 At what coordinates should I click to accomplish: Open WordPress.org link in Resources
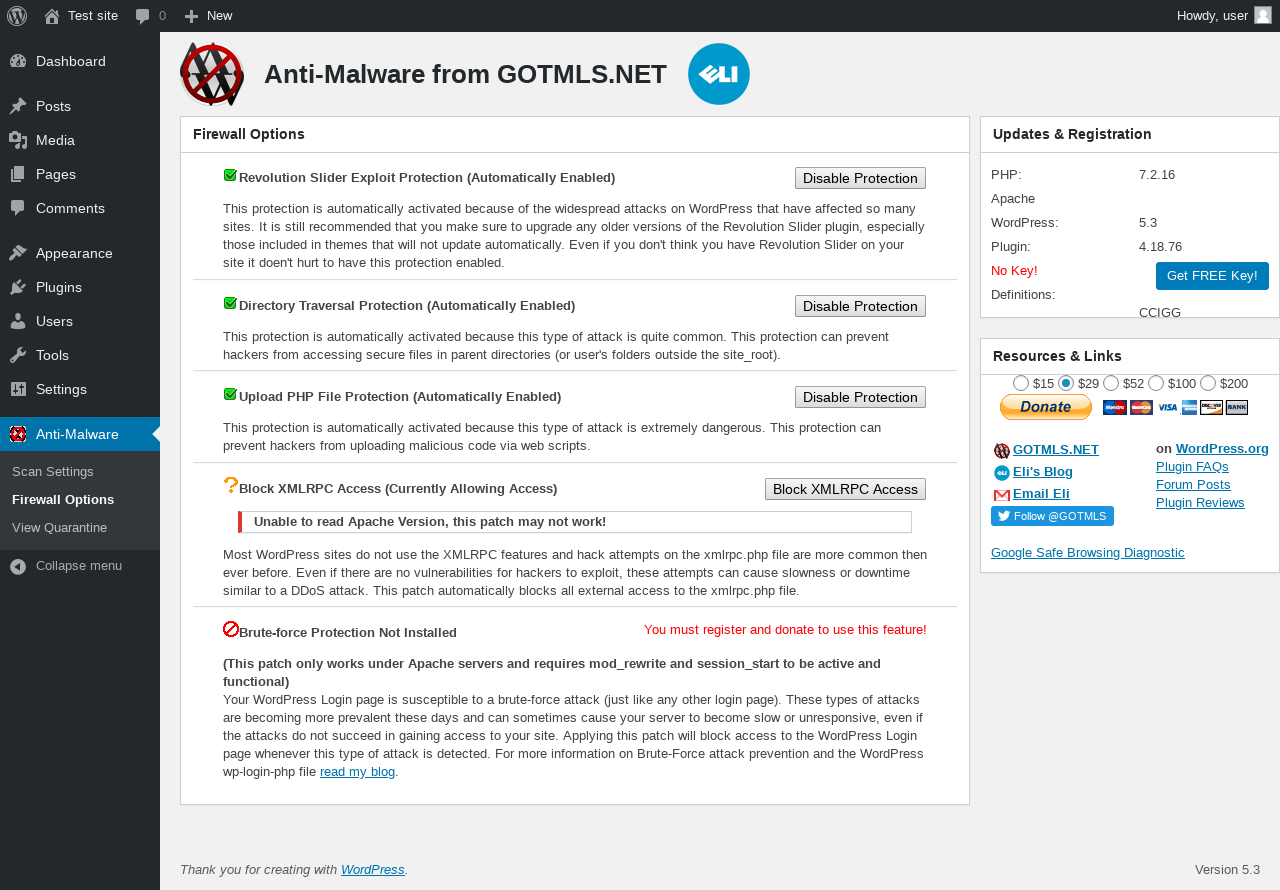coord(1222,448)
